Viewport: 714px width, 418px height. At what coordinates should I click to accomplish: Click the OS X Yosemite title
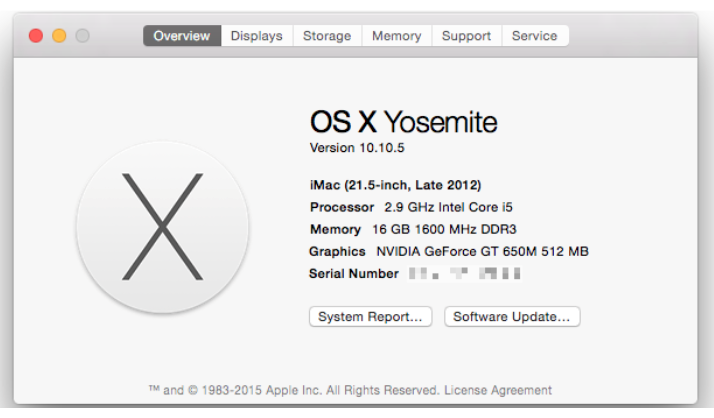403,122
